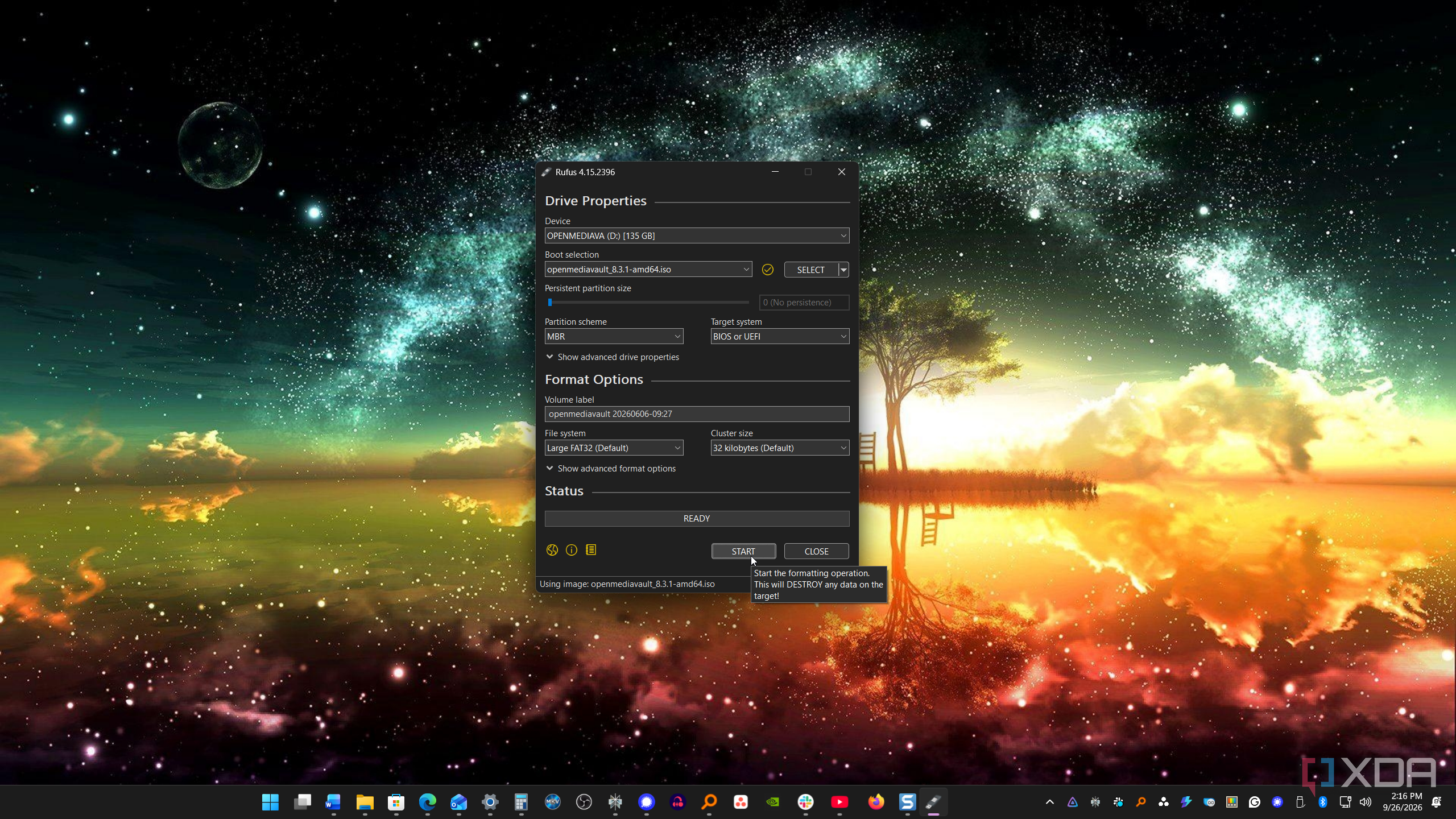The width and height of the screenshot is (1456, 819).
Task: Open OBS Studio from the taskbar
Action: tap(584, 802)
